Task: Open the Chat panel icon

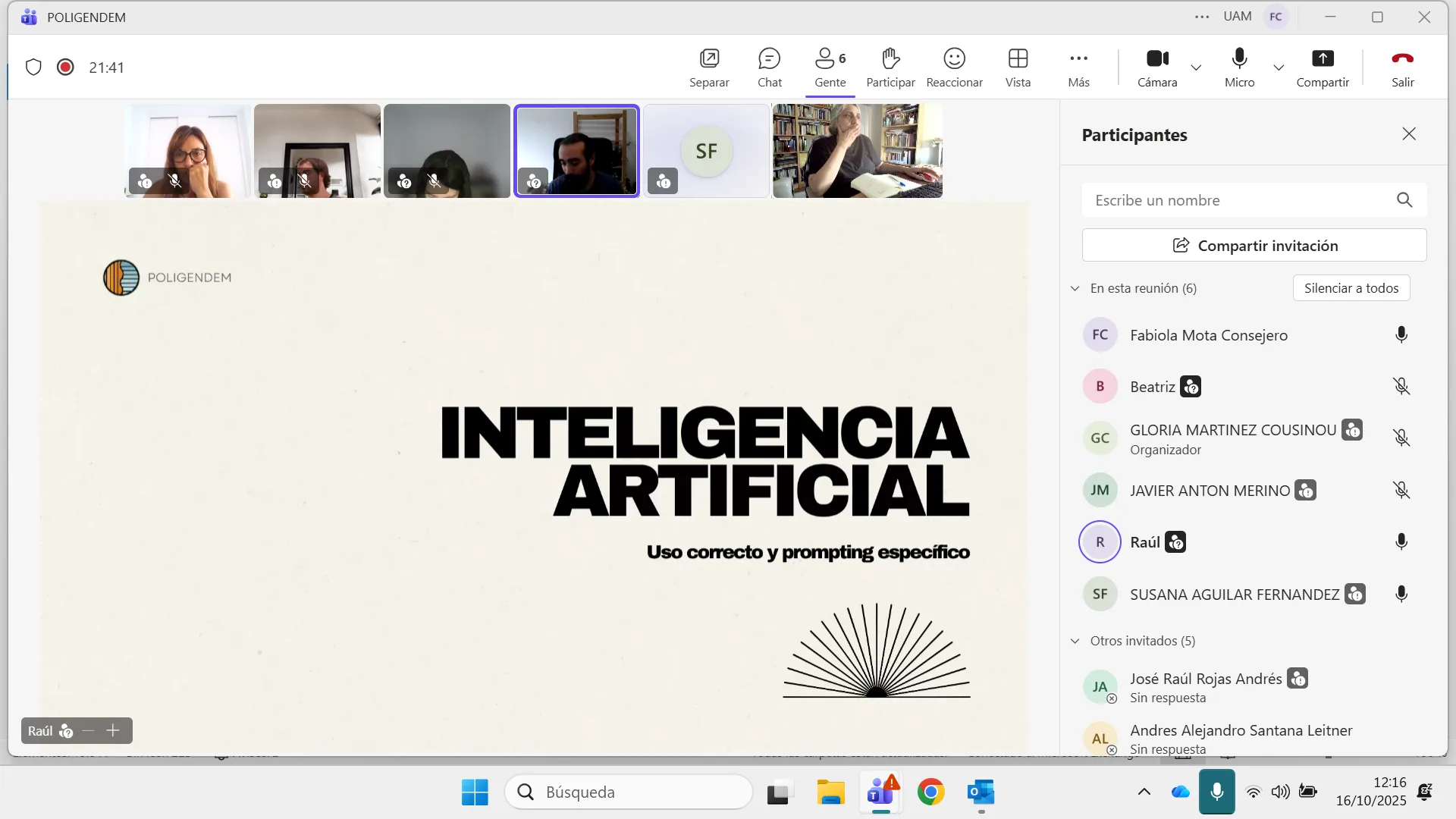Action: point(769,59)
